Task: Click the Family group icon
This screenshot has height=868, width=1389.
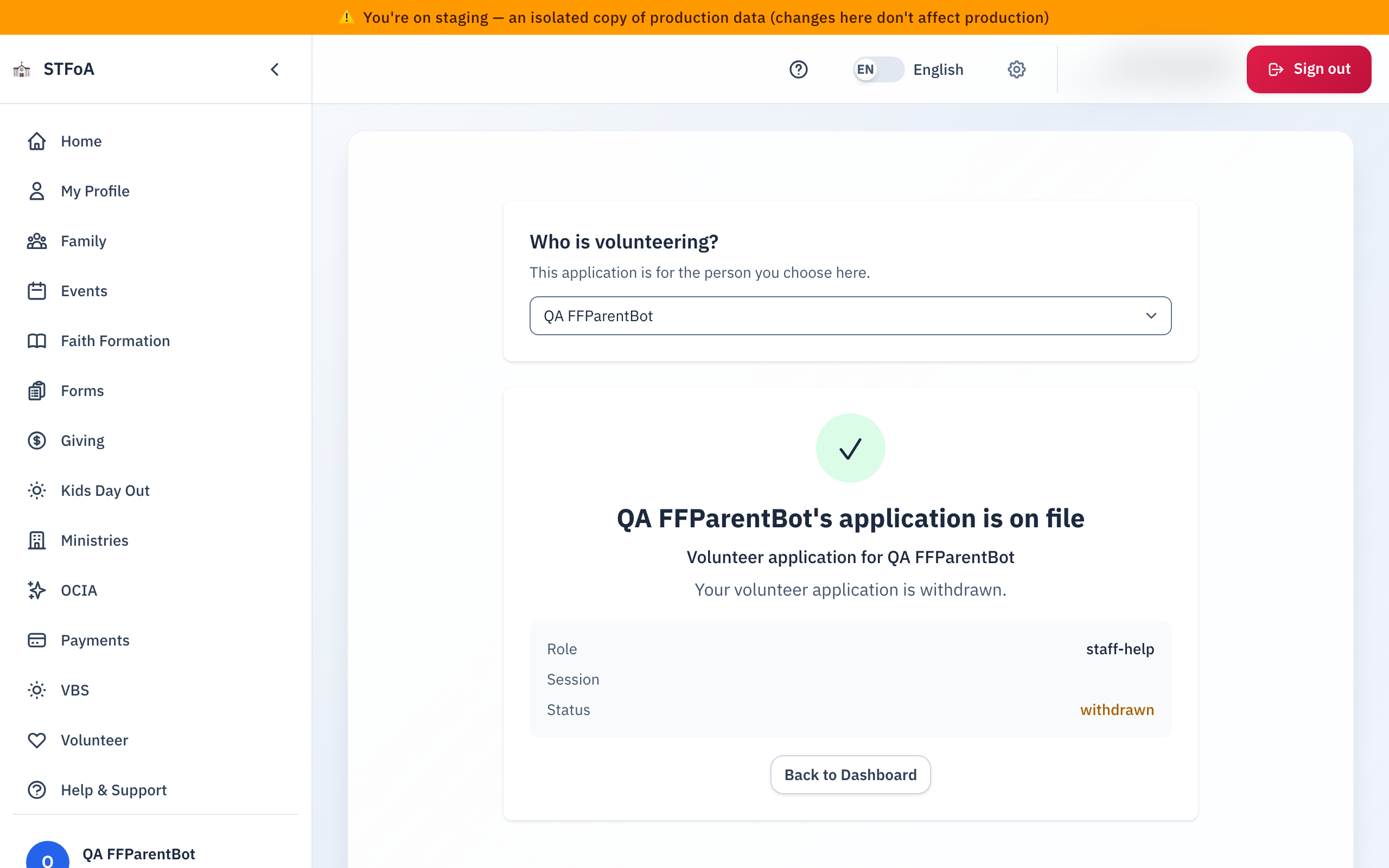Action: coord(37,241)
